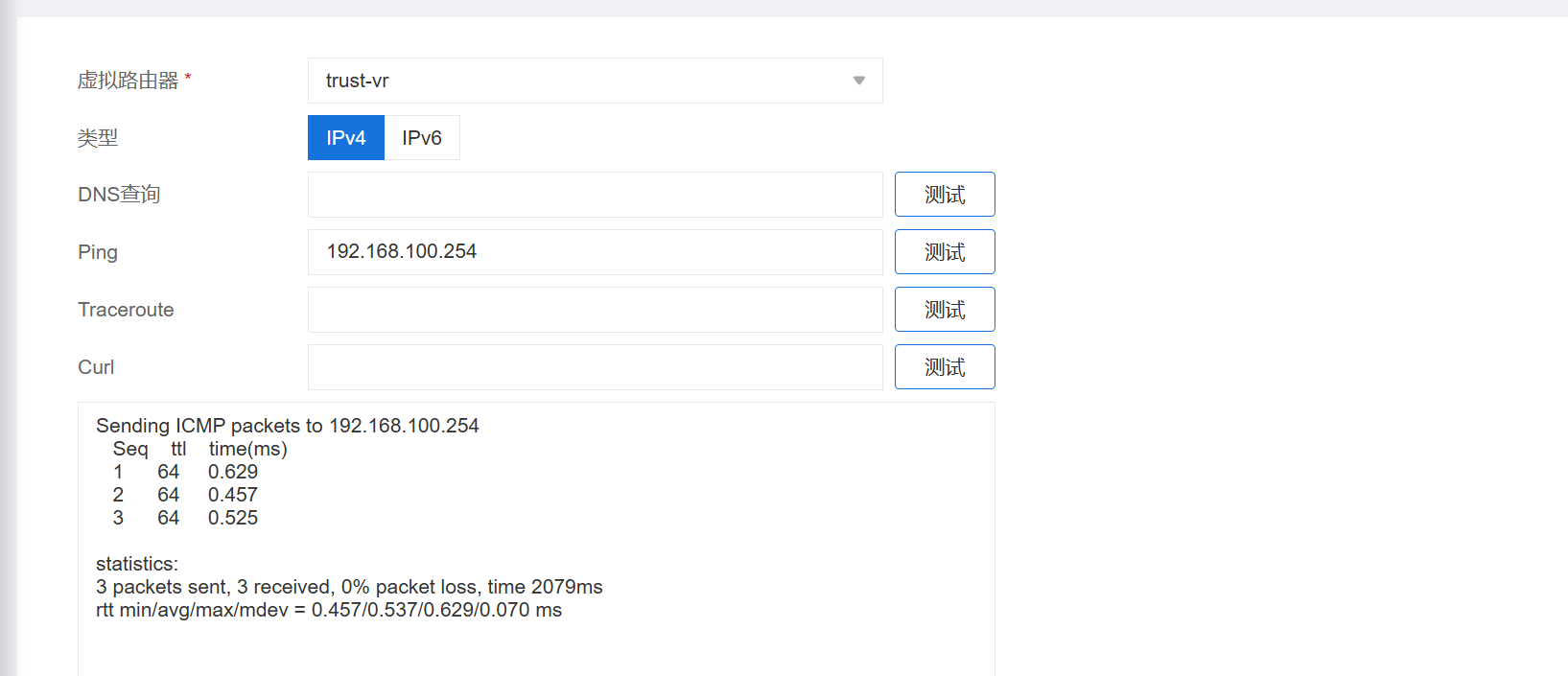Click the 虚拟路由器 field label
This screenshot has width=1568, height=676.
(x=128, y=81)
